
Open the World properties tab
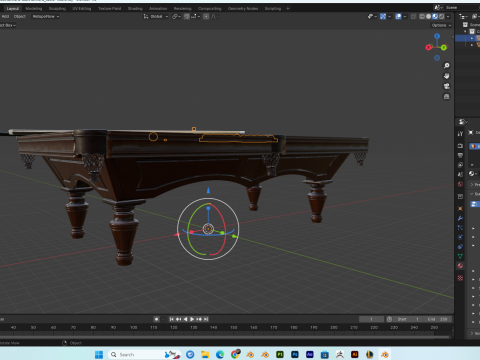coord(460,184)
